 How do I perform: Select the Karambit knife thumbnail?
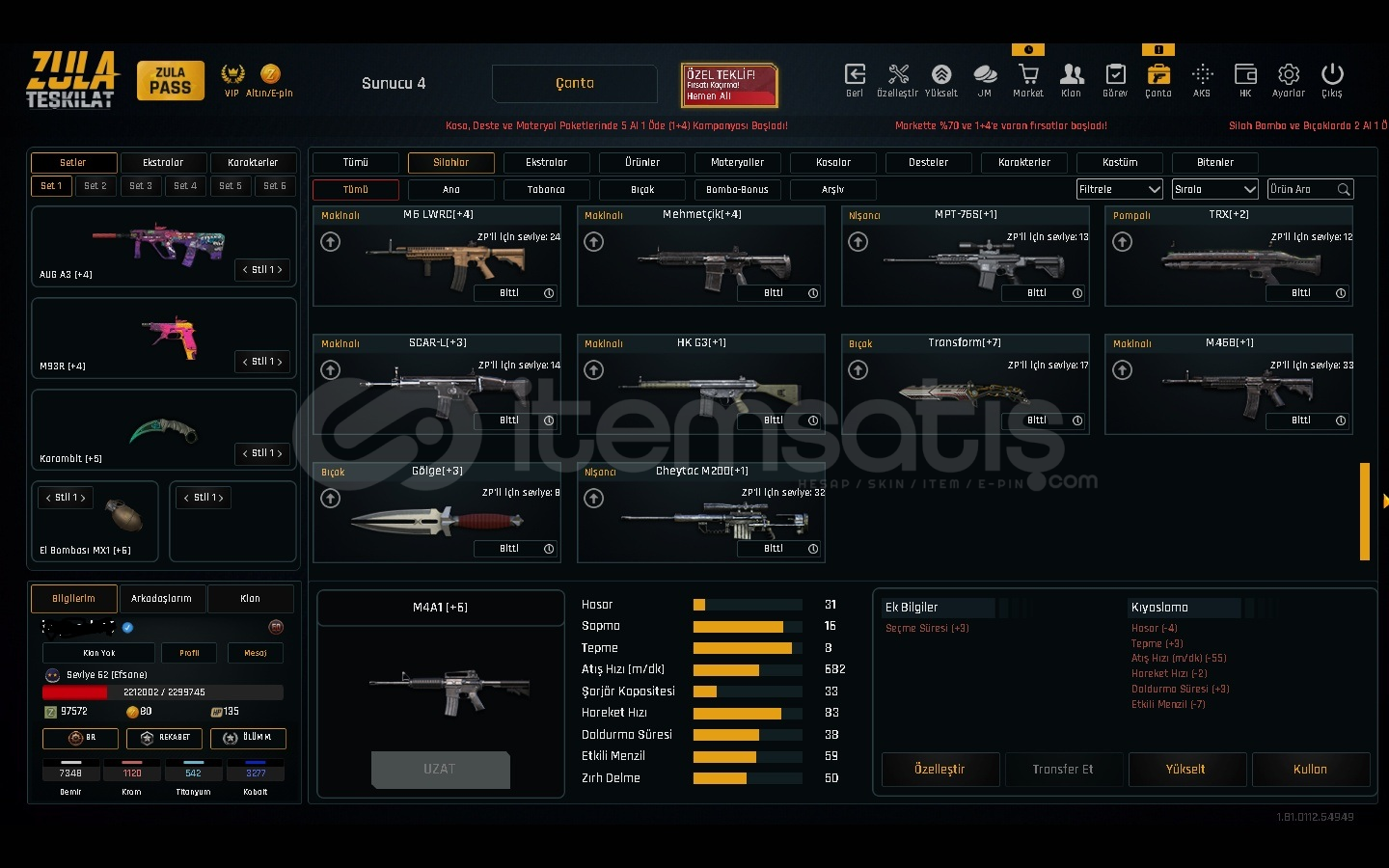pos(163,430)
